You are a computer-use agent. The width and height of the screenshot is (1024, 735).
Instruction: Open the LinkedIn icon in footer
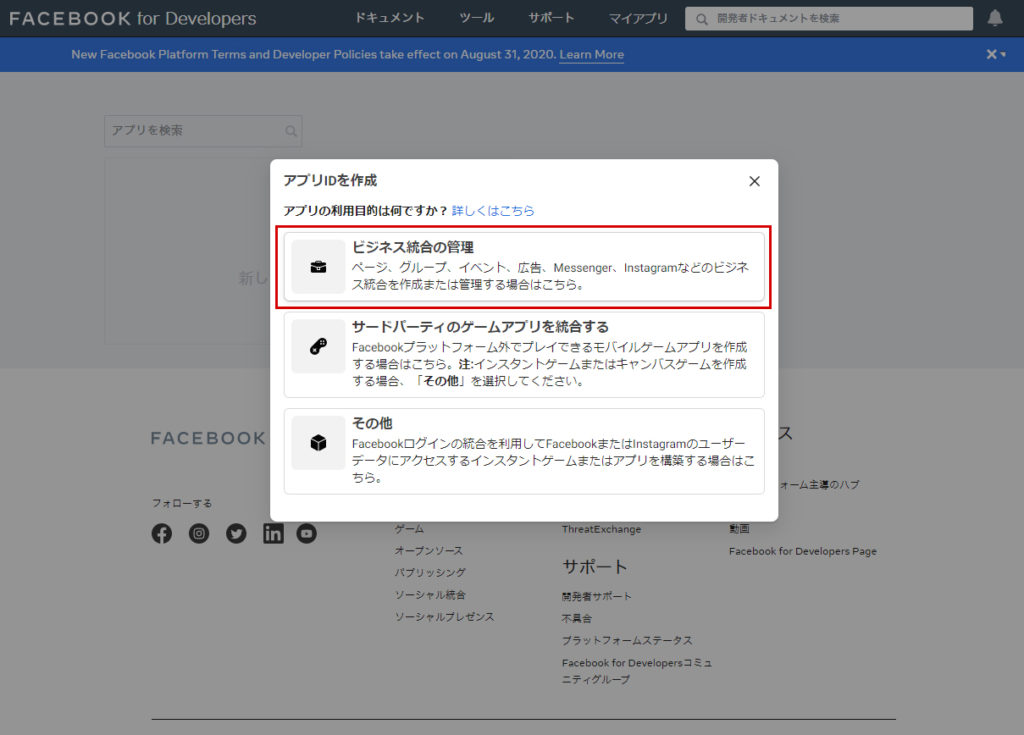[x=273, y=534]
